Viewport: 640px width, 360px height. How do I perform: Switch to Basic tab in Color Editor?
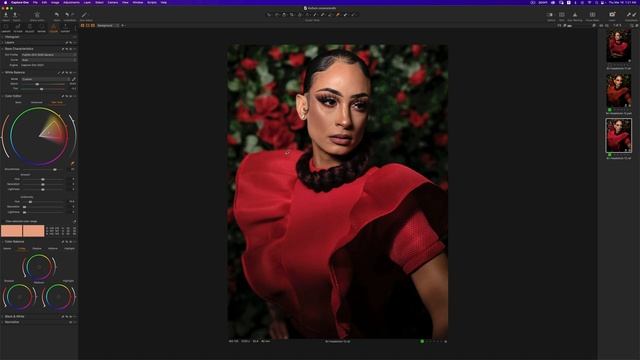tap(18, 102)
